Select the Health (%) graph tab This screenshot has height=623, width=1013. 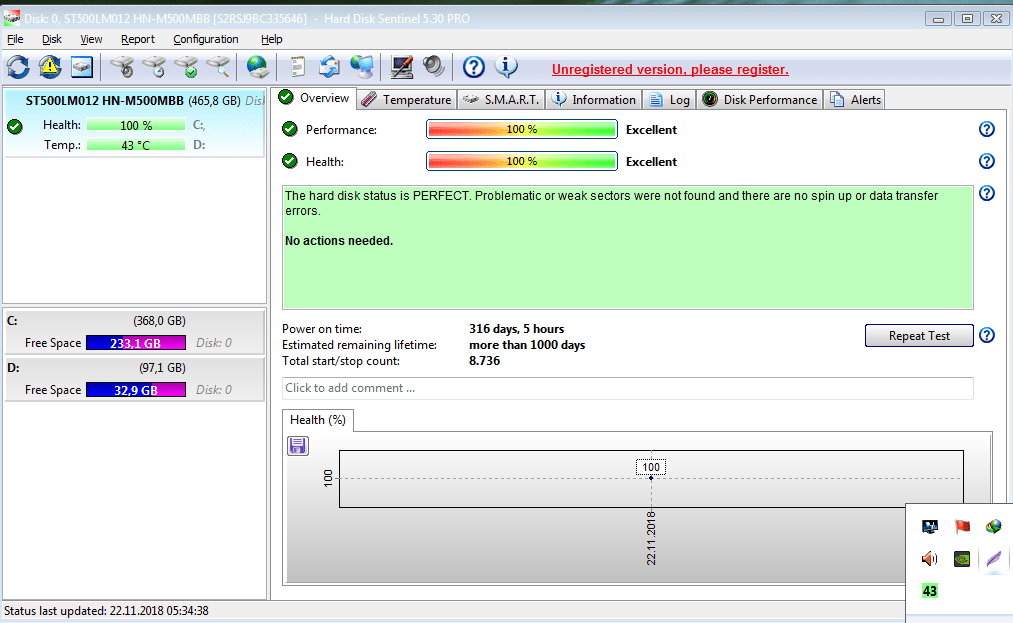[318, 419]
